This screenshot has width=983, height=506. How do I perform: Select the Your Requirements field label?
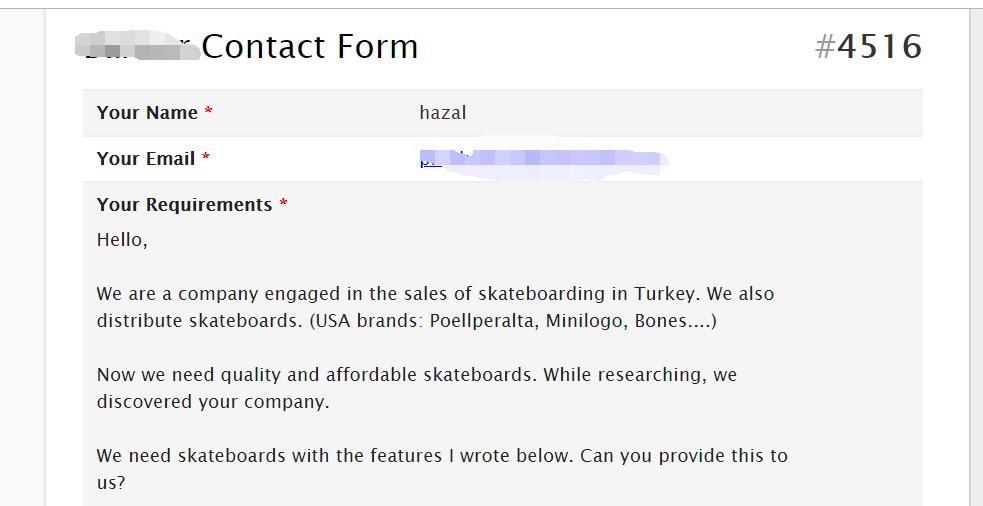[x=184, y=205]
